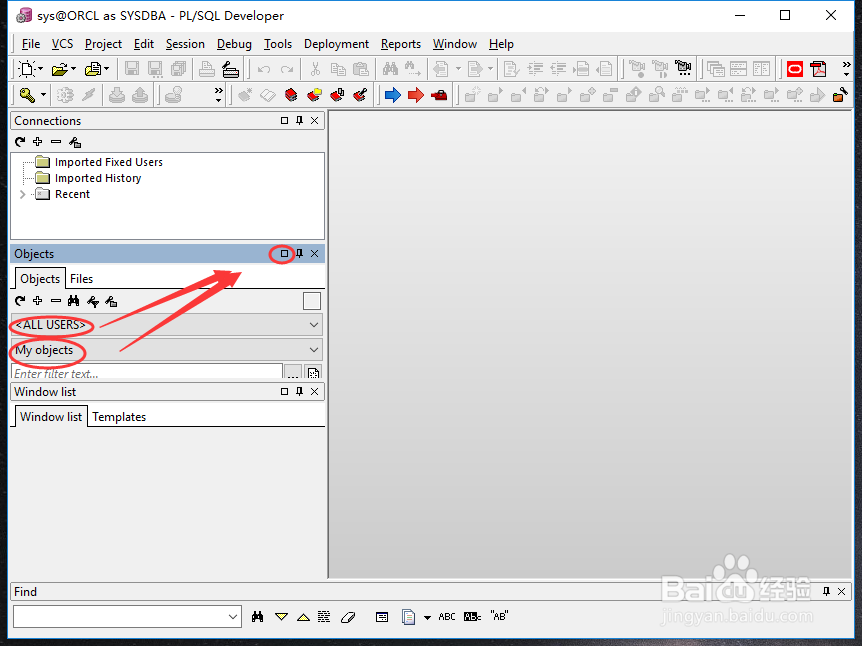The image size is (862, 646).
Task: Click the red Oracle logo icon
Action: (795, 69)
